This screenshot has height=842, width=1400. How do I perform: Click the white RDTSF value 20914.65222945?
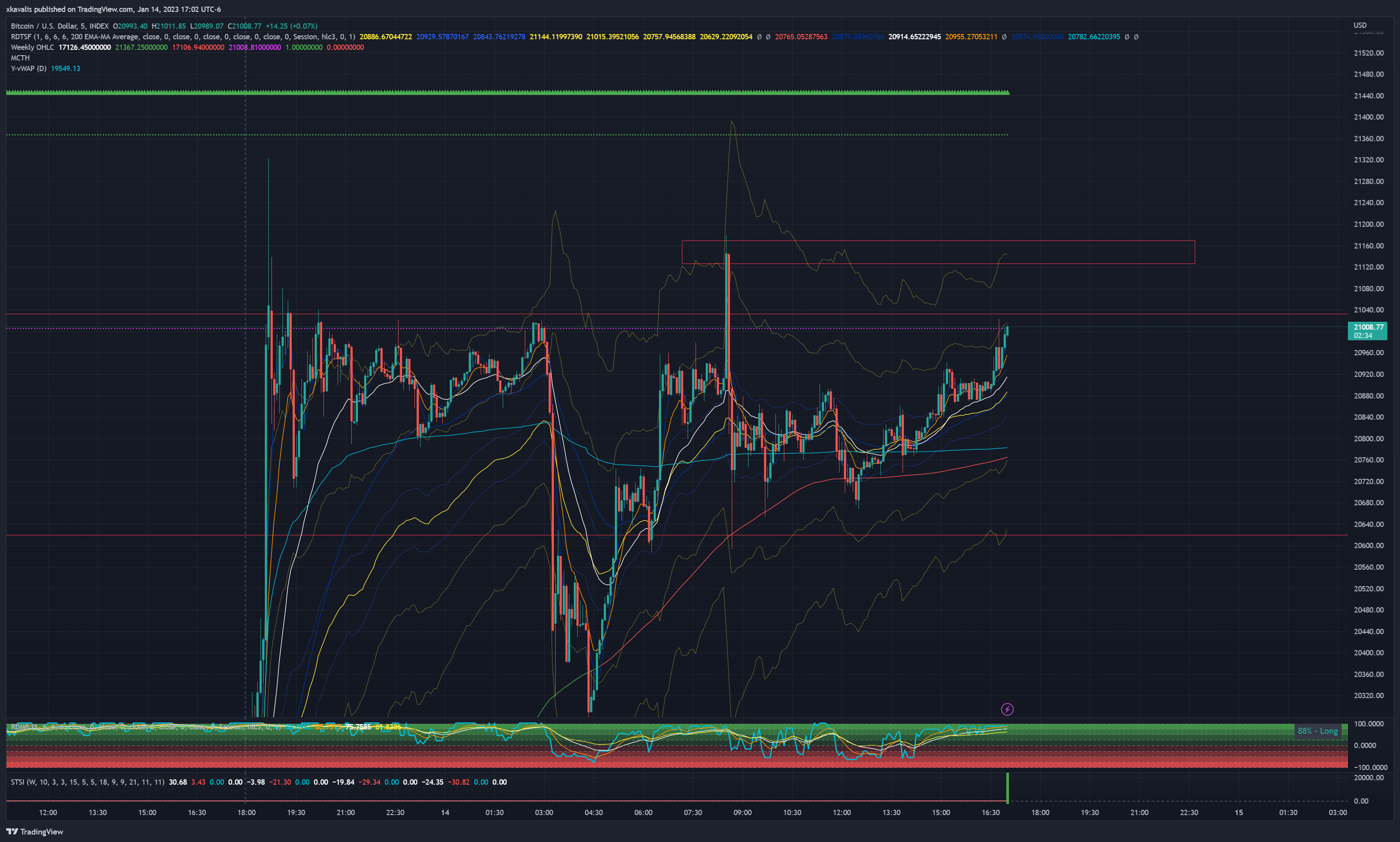pyautogui.click(x=915, y=37)
